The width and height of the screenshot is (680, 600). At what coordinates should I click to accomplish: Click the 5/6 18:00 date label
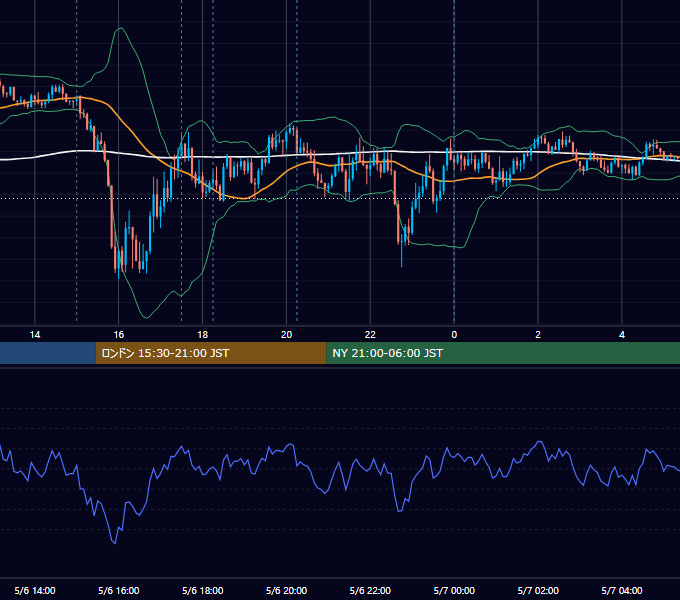coord(203,590)
